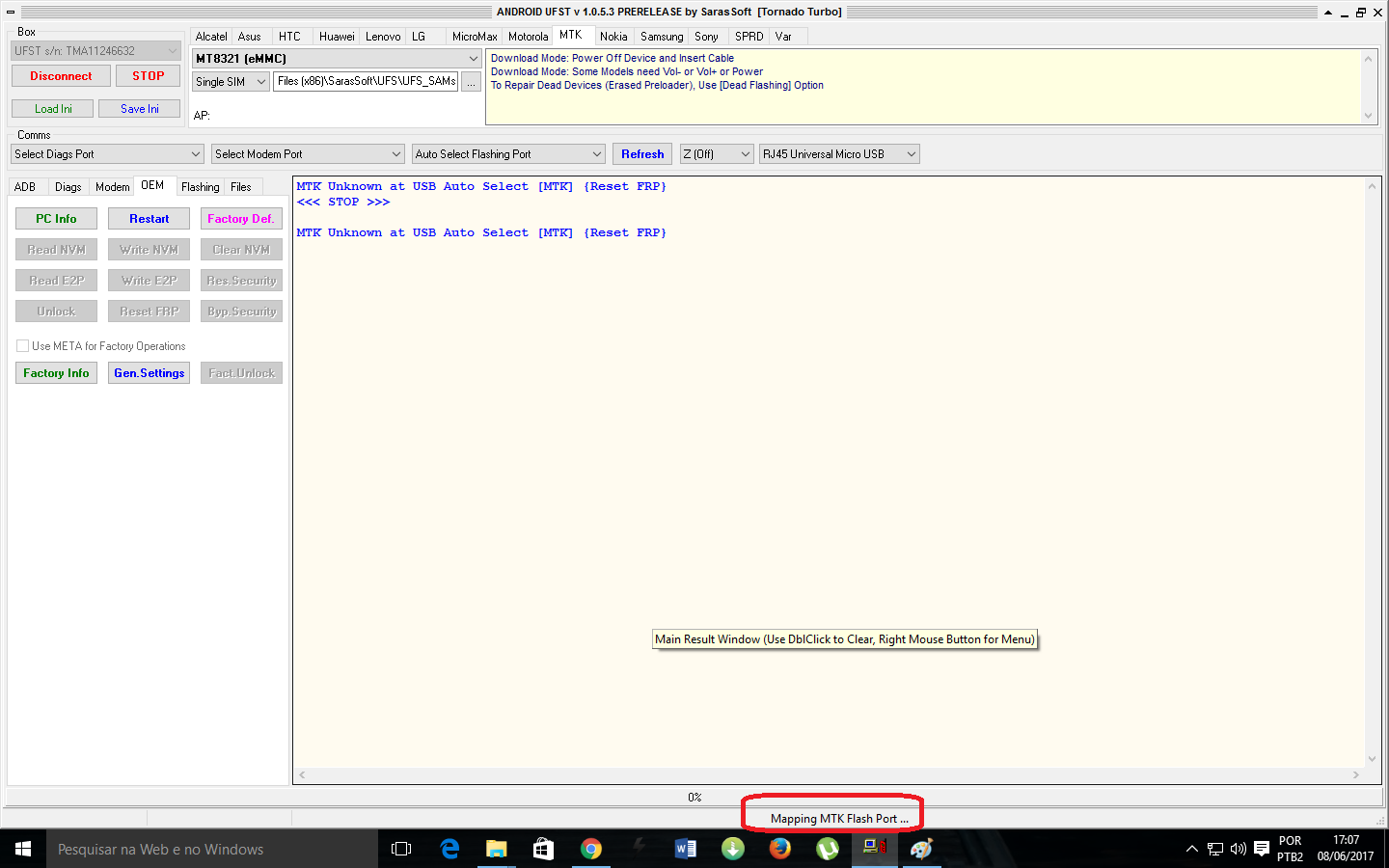The height and width of the screenshot is (868, 1389).
Task: Switch to Samsung brand tab
Action: [x=662, y=37]
